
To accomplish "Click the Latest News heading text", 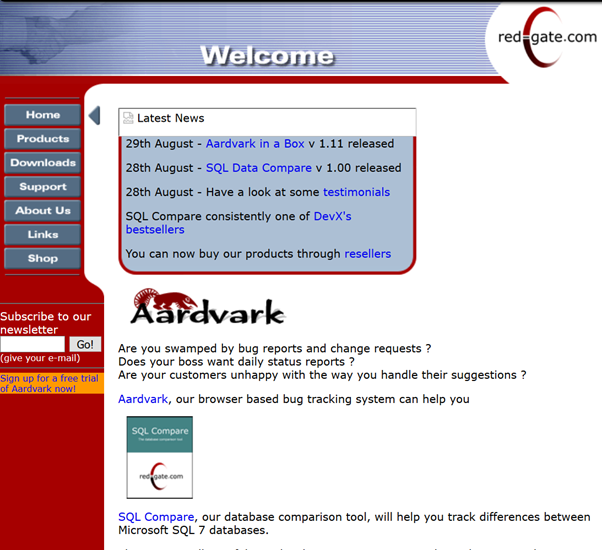I will coord(170,118).
